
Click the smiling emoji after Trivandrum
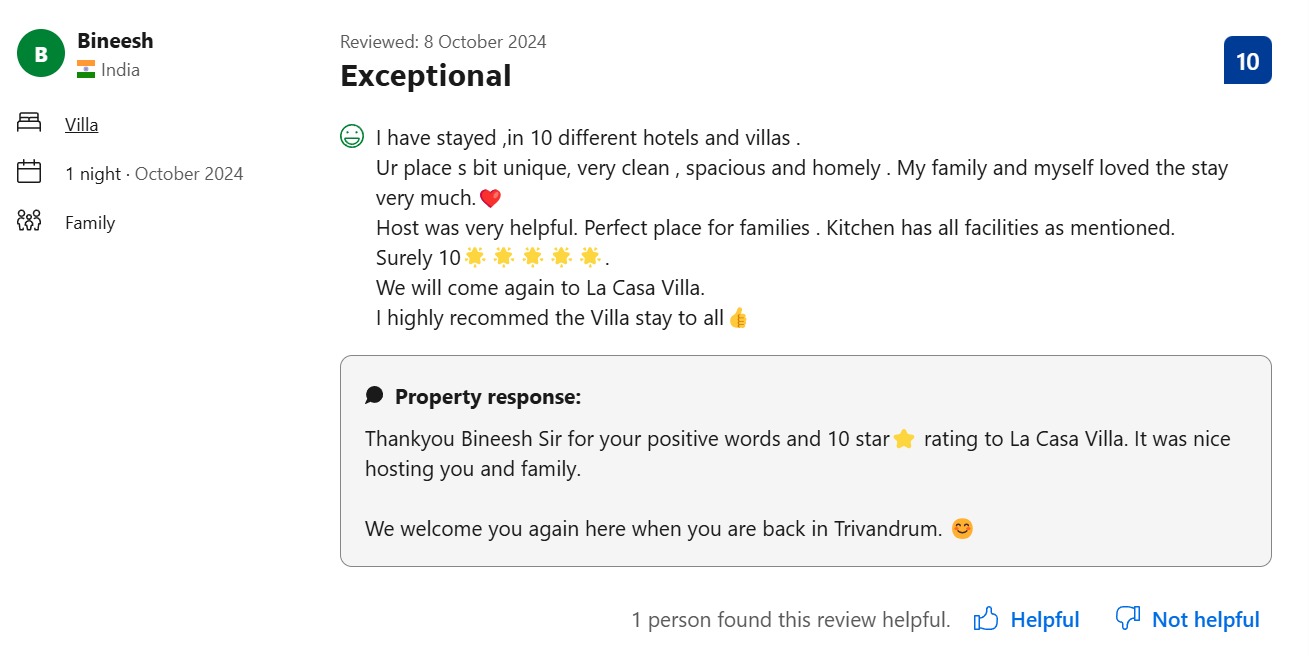click(x=962, y=528)
